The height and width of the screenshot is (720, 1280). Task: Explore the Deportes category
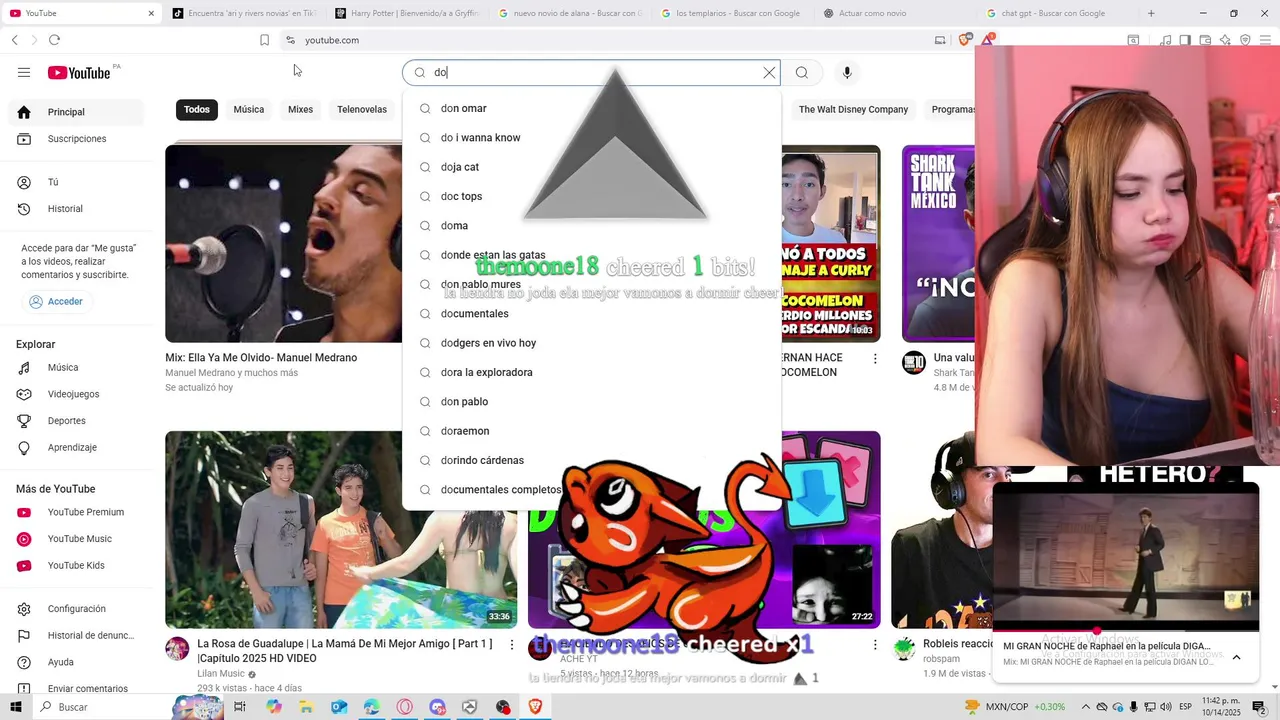[x=78, y=421]
